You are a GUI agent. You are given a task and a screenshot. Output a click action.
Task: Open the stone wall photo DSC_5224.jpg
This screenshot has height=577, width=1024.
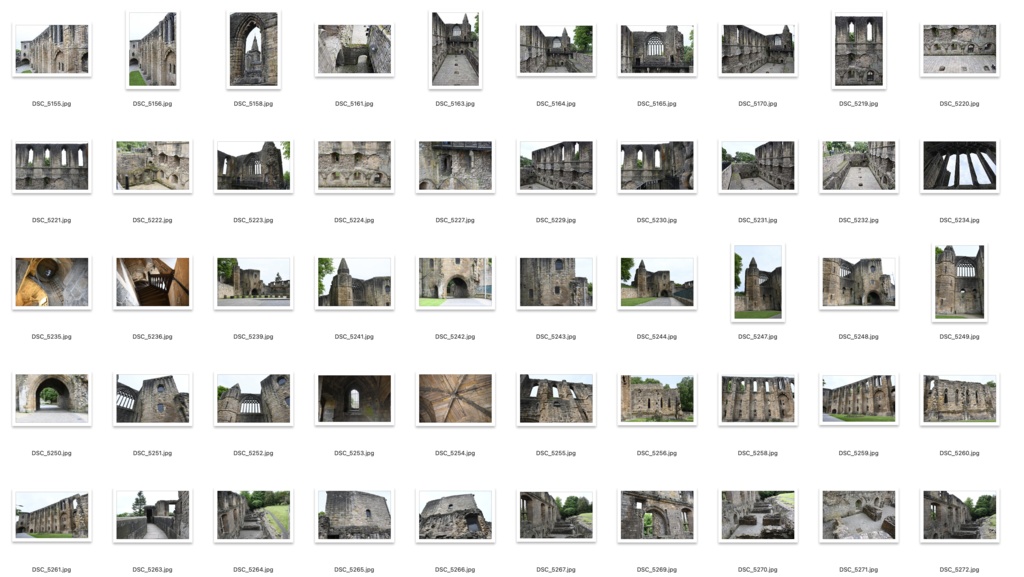pos(354,165)
